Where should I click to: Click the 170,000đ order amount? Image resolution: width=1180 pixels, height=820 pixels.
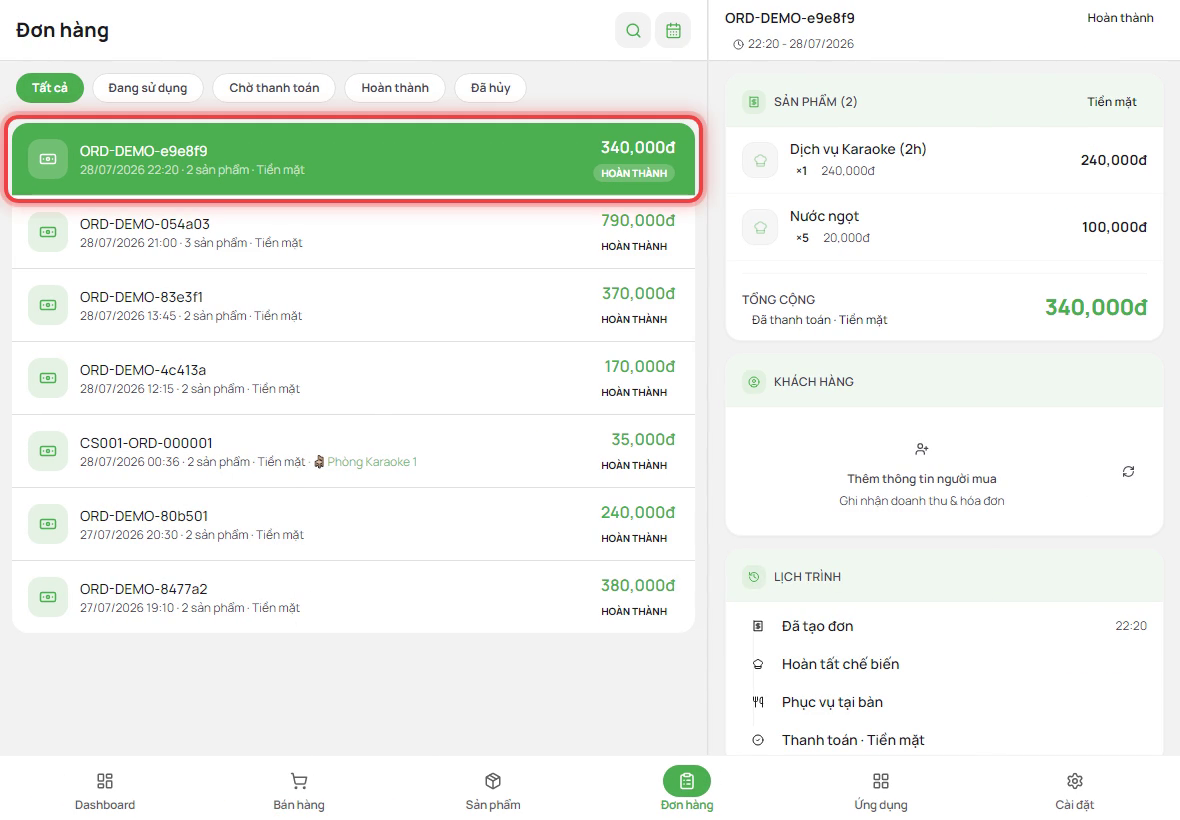640,366
